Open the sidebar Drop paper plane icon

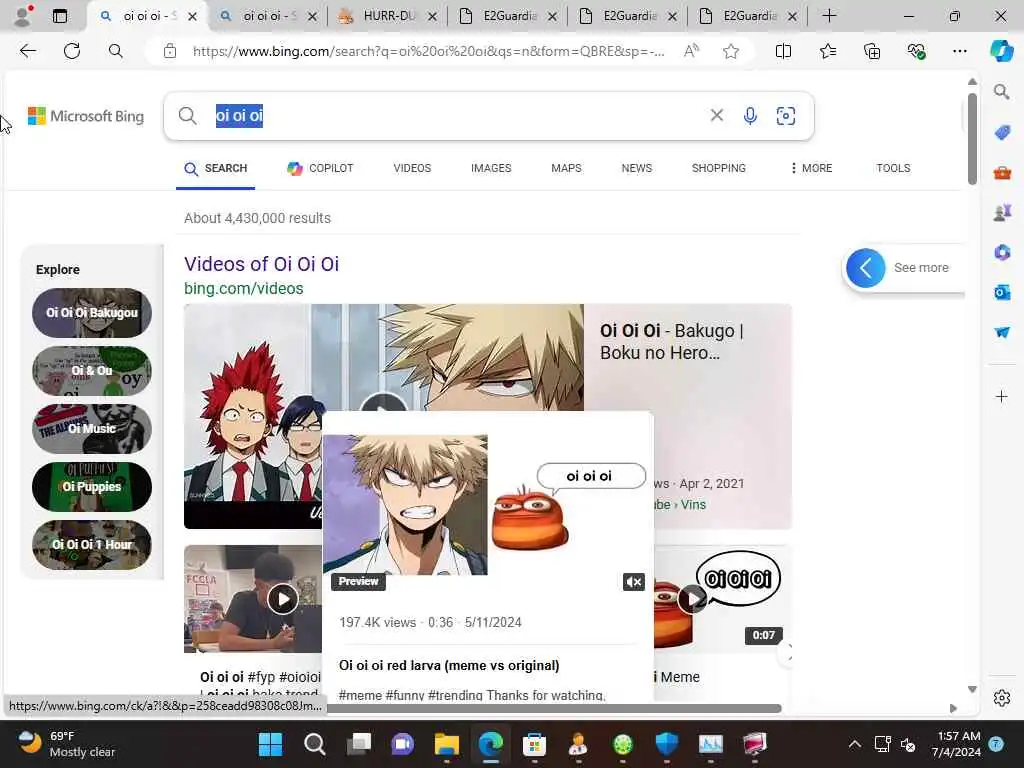(1002, 332)
